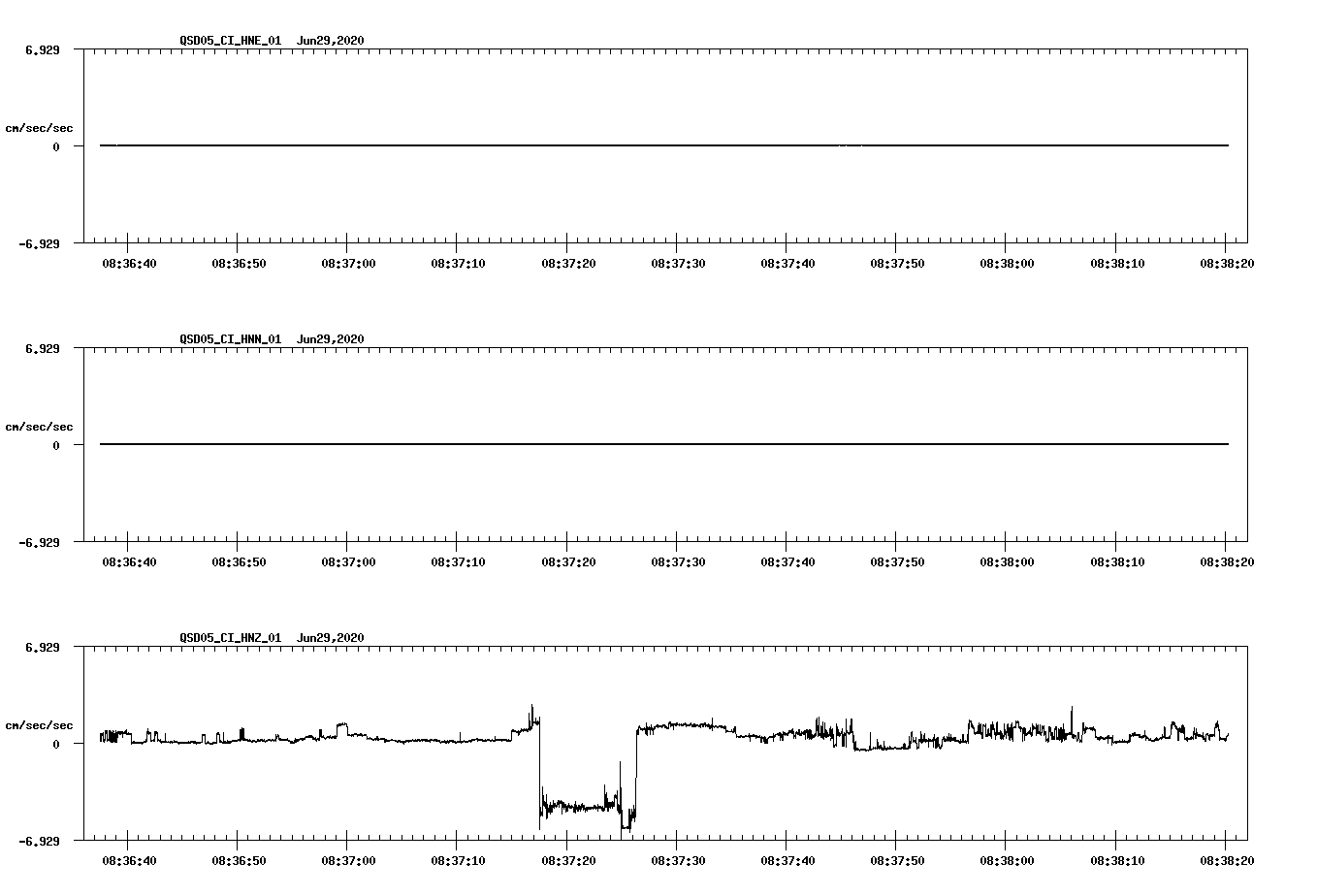Click the 08:38:00 time label under HNN plot

pos(1007,562)
